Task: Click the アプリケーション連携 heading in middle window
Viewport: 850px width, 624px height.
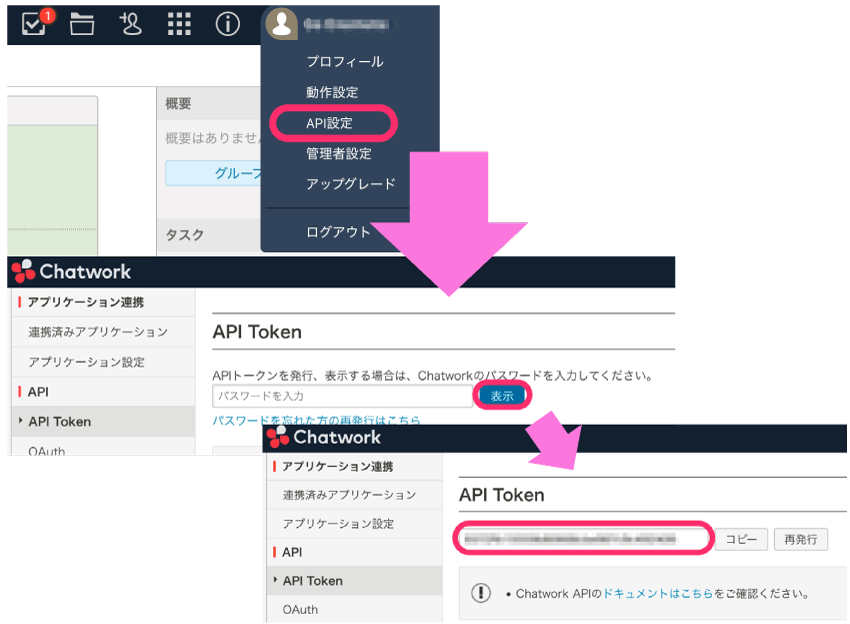Action: 86,302
